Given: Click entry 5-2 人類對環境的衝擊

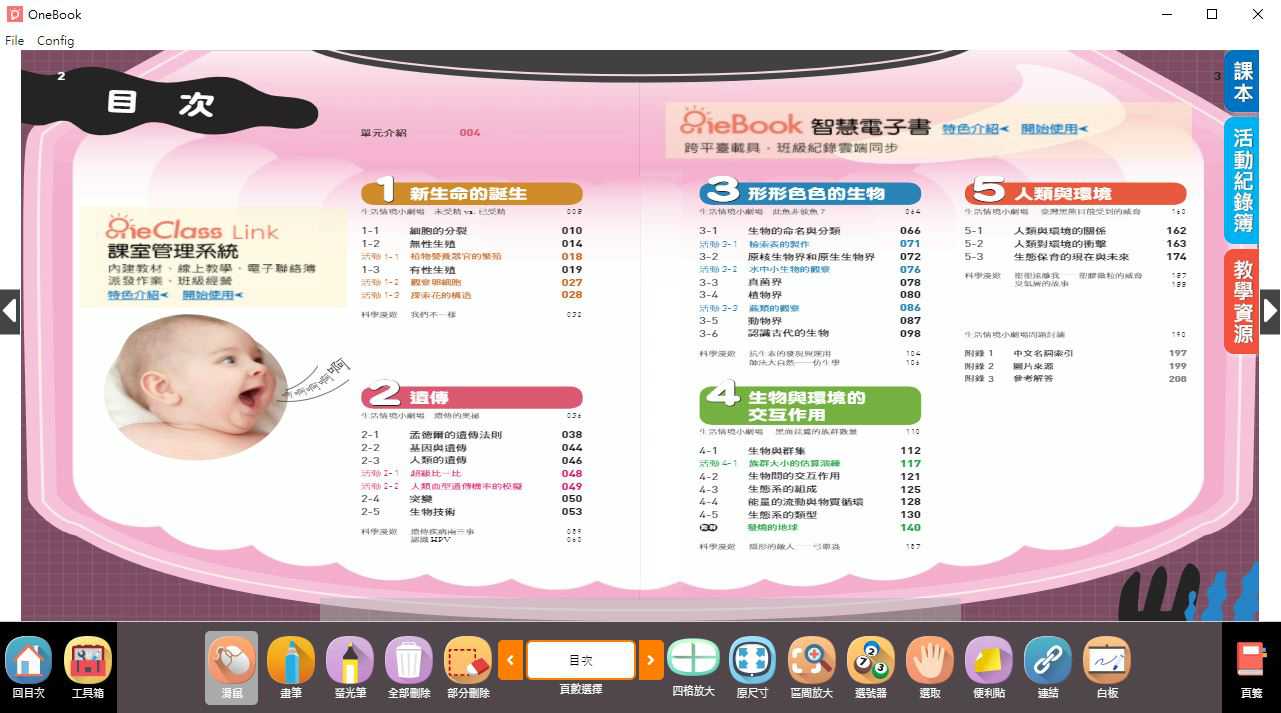Looking at the screenshot, I should coord(1076,244).
